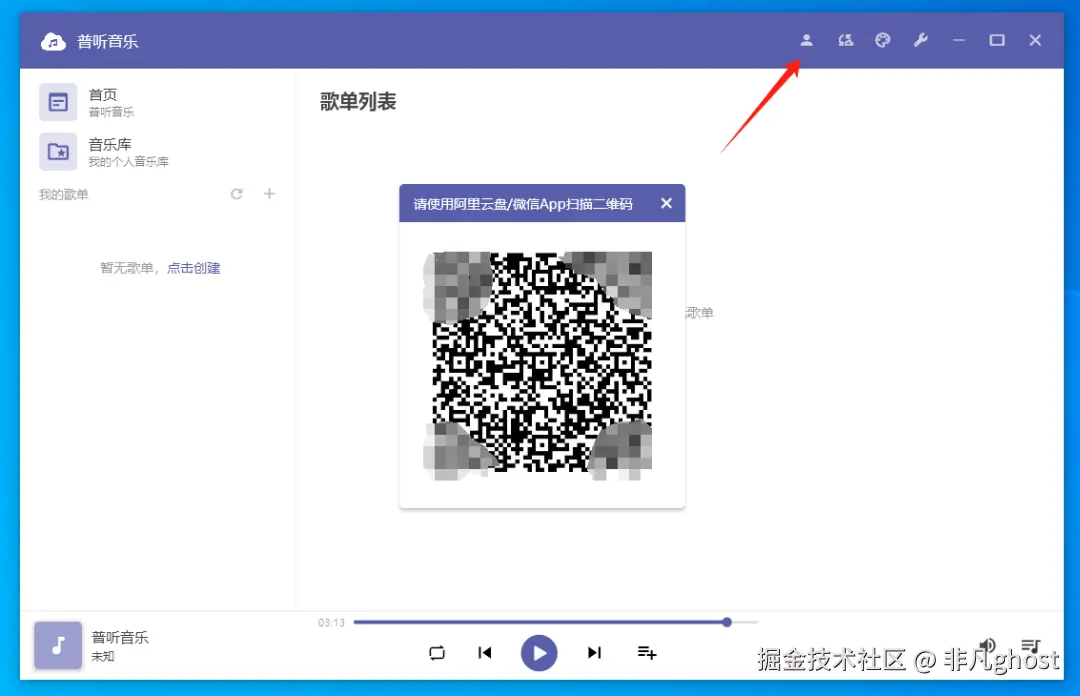
Task: Open settings via the wrench icon
Action: point(921,40)
